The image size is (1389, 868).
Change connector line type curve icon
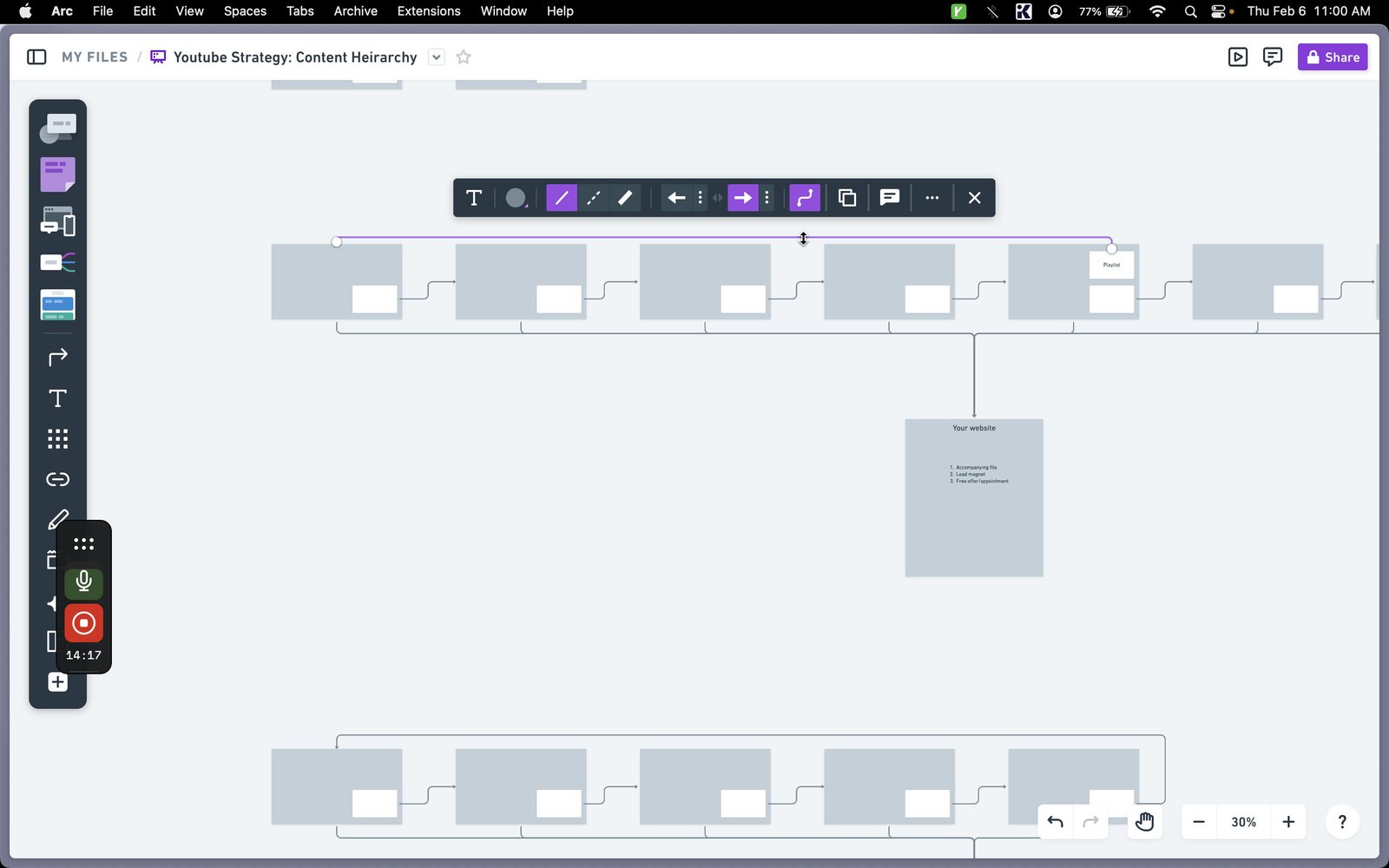tap(805, 198)
